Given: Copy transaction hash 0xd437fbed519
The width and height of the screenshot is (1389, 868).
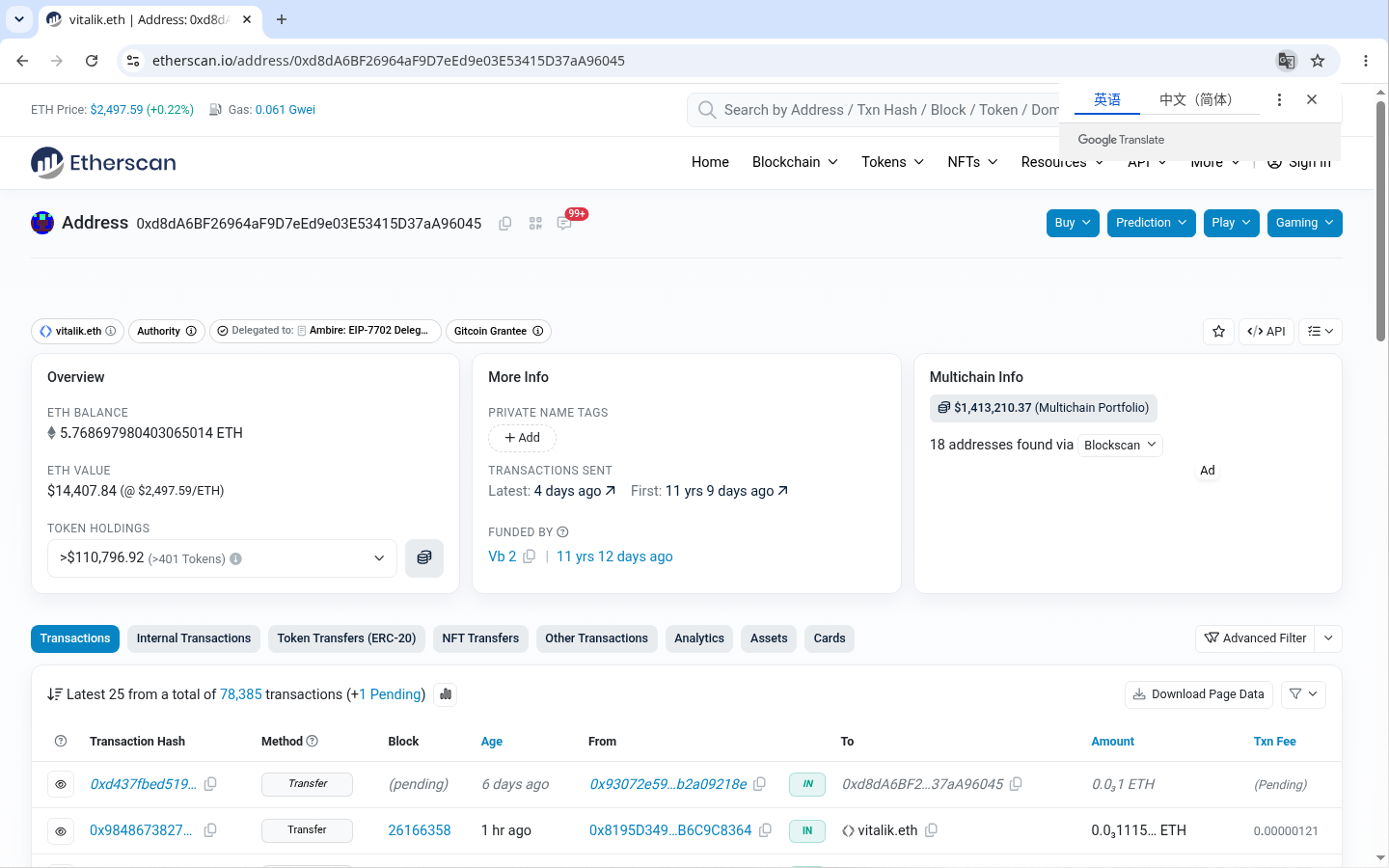Looking at the screenshot, I should [x=210, y=784].
